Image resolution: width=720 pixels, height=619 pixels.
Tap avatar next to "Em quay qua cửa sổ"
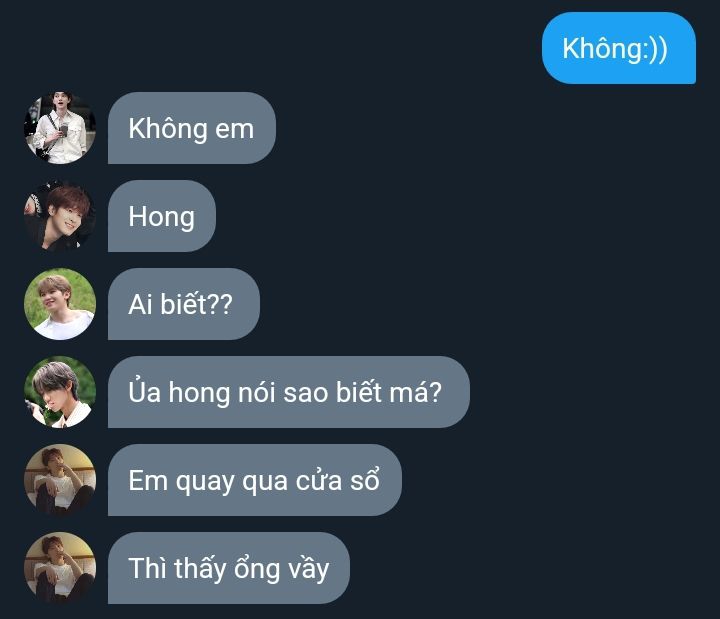pos(60,480)
